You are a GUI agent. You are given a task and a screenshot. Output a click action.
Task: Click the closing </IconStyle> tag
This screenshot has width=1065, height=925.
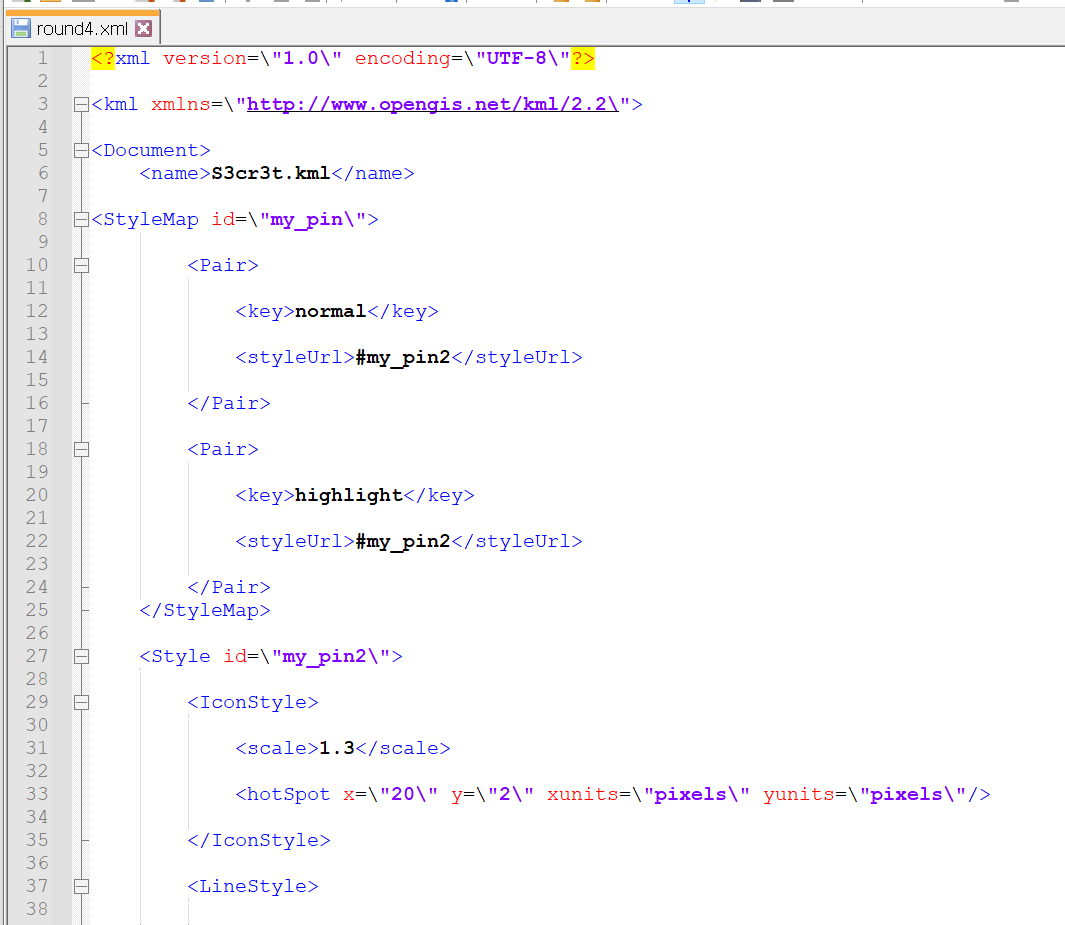pos(259,841)
